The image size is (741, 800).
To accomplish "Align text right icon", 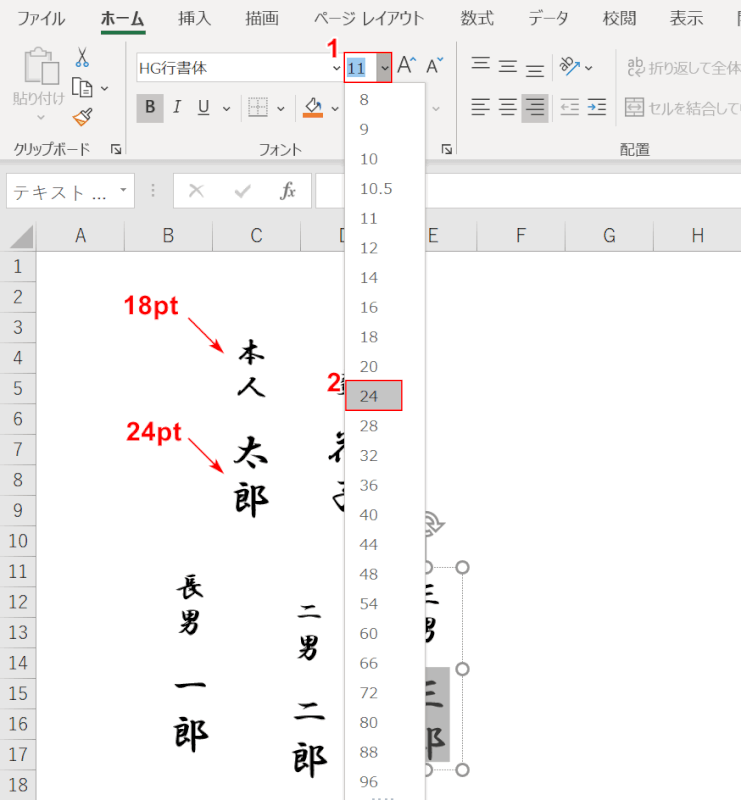I will pos(535,108).
